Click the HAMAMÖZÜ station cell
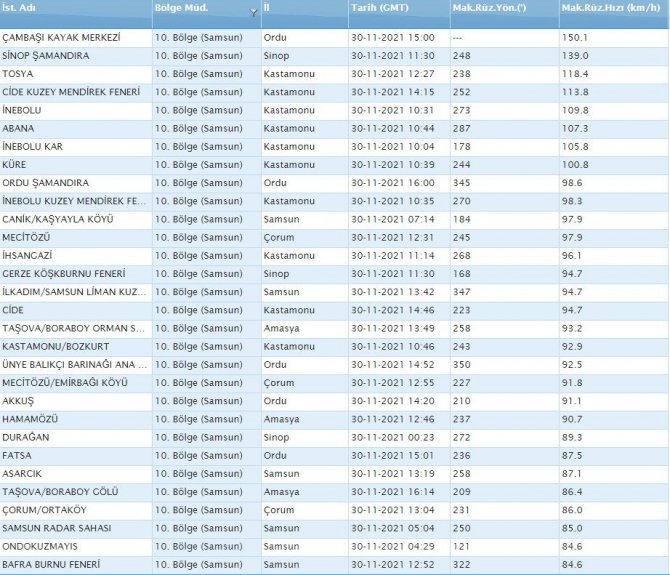670x575 pixels. (31, 419)
